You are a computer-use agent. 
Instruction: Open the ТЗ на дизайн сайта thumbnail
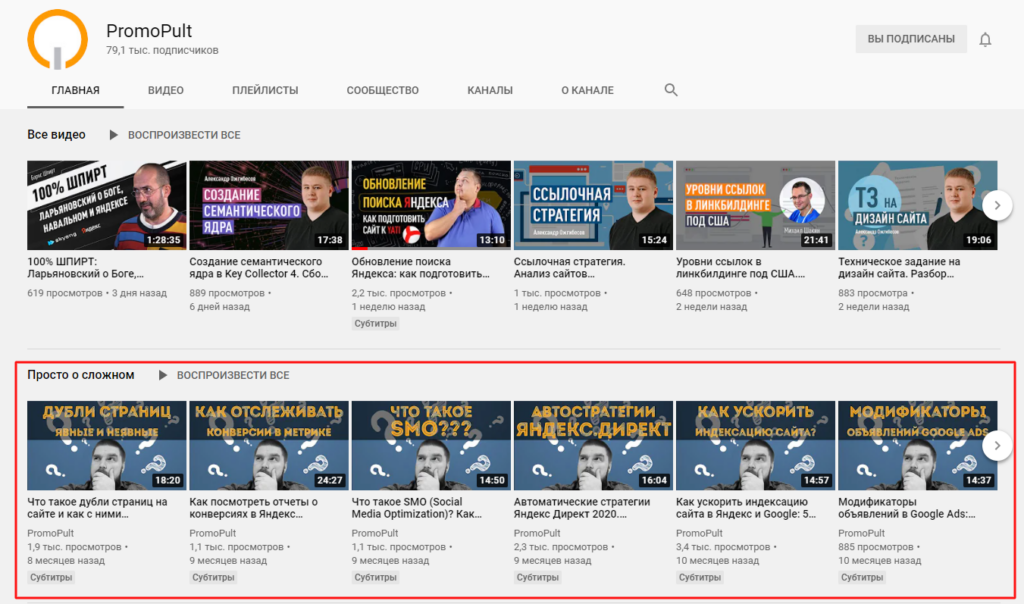[918, 205]
